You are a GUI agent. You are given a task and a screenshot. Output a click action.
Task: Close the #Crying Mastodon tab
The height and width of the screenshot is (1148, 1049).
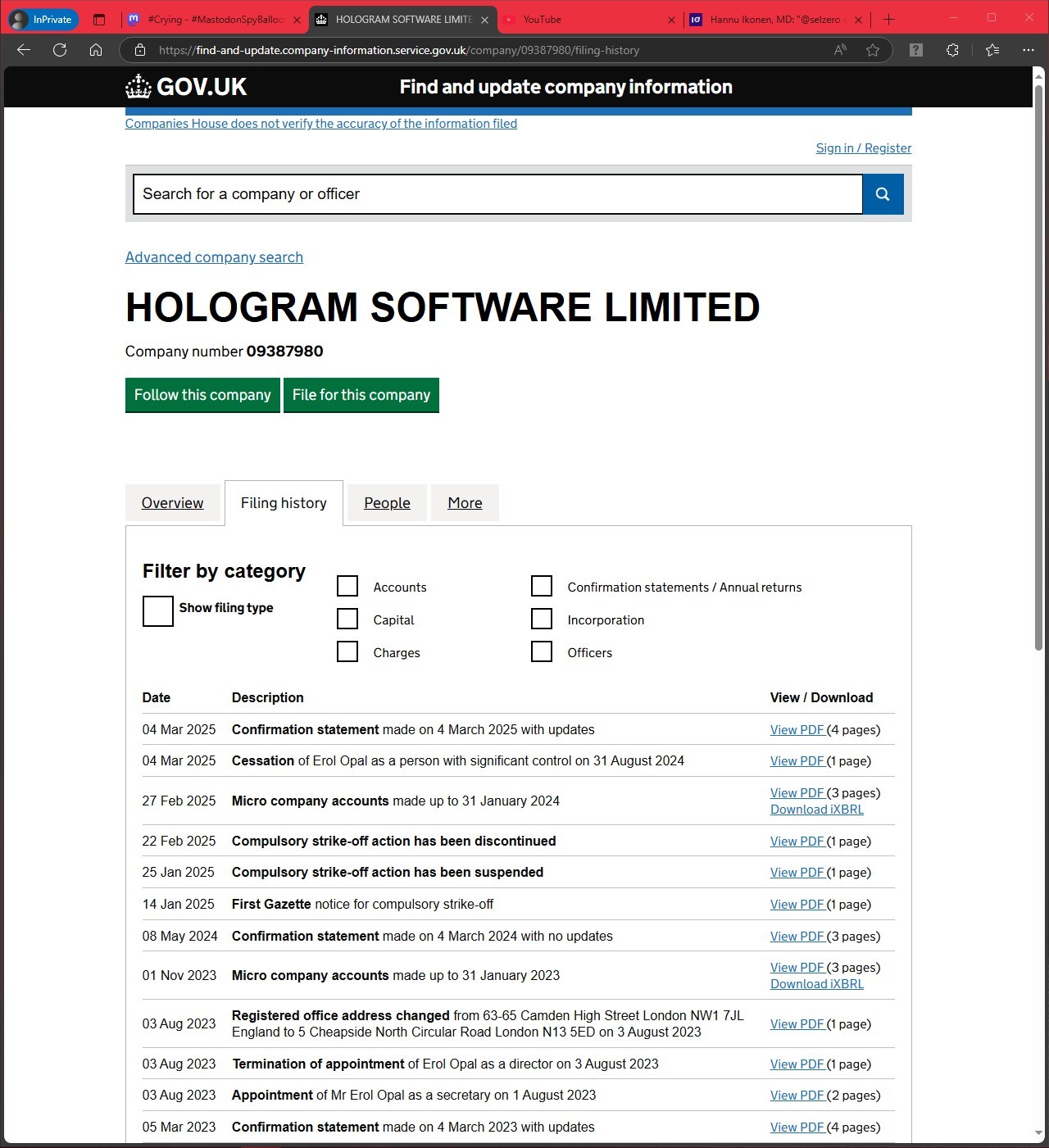[297, 20]
